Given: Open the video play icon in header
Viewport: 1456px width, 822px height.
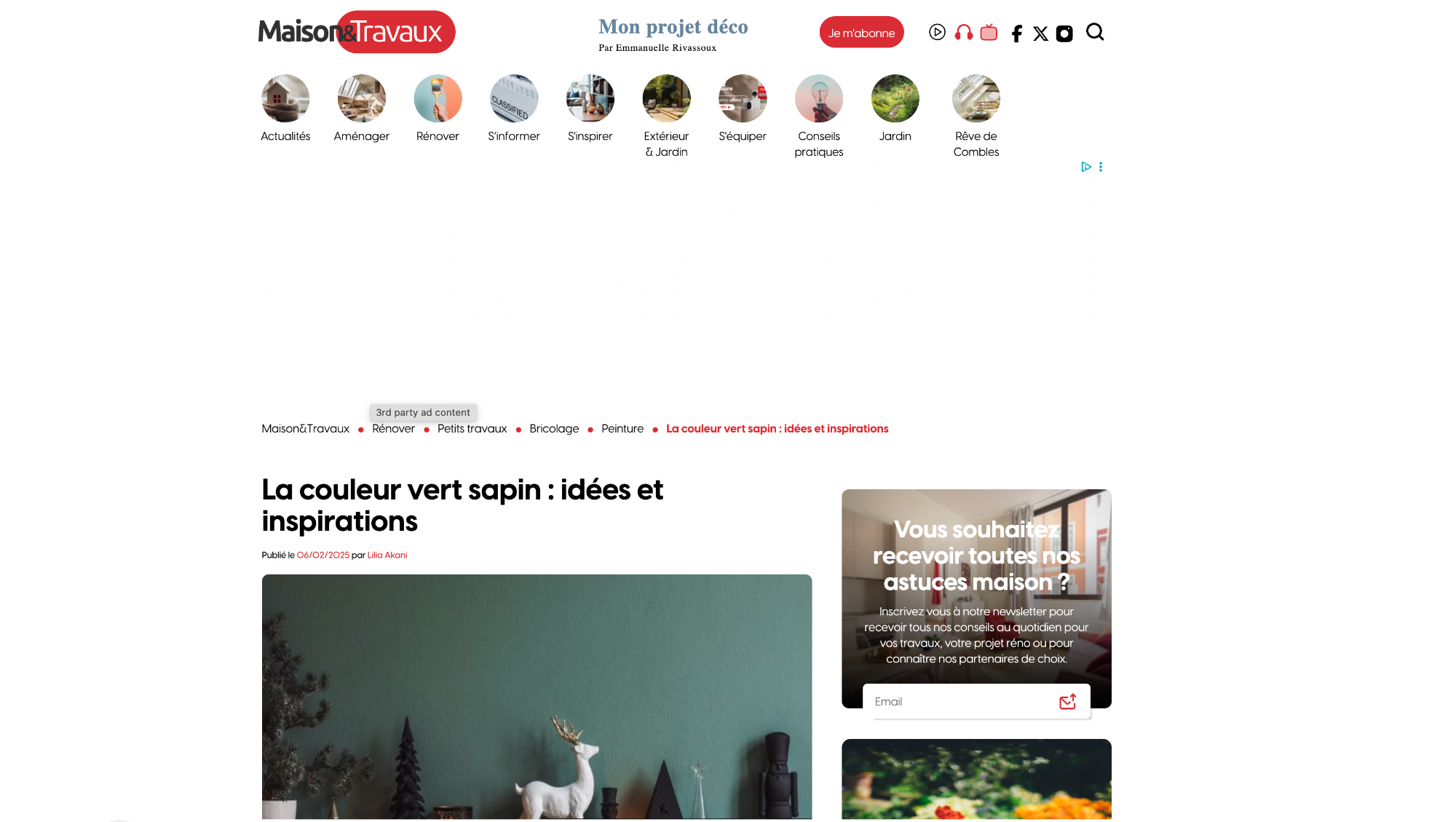Looking at the screenshot, I should point(937,32).
